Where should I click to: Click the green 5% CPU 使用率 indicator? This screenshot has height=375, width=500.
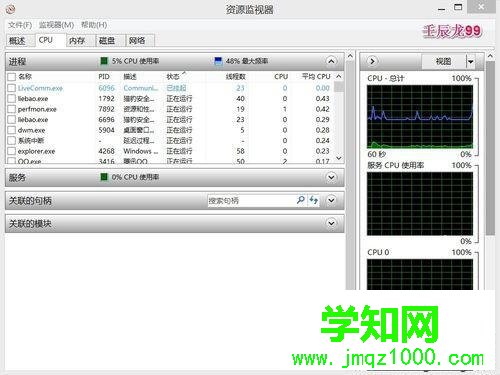pyautogui.click(x=104, y=61)
